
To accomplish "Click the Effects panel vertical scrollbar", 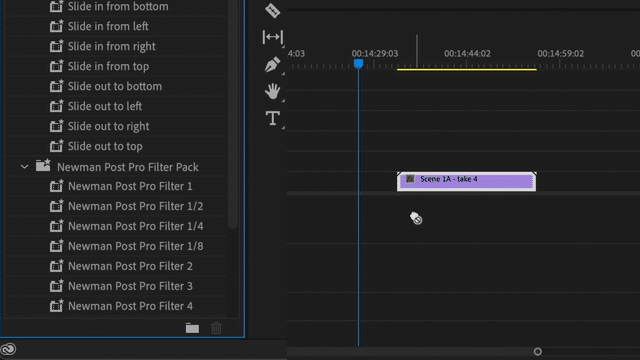I will tap(233, 114).
